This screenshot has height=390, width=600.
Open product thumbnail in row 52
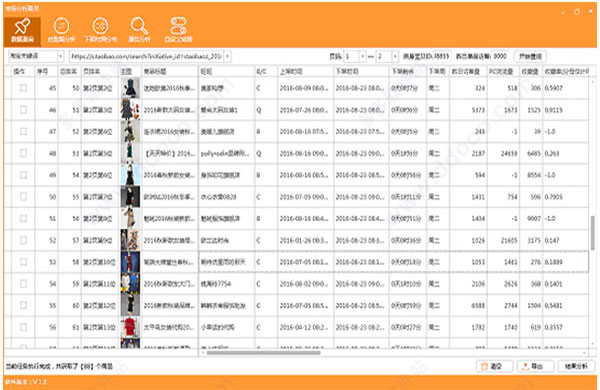pyautogui.click(x=130, y=240)
